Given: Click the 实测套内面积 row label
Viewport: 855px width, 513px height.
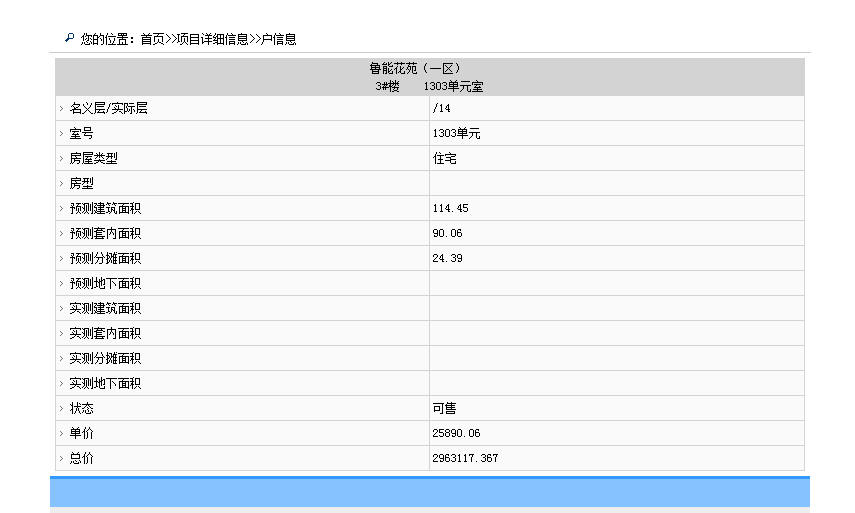Looking at the screenshot, I should point(105,333).
